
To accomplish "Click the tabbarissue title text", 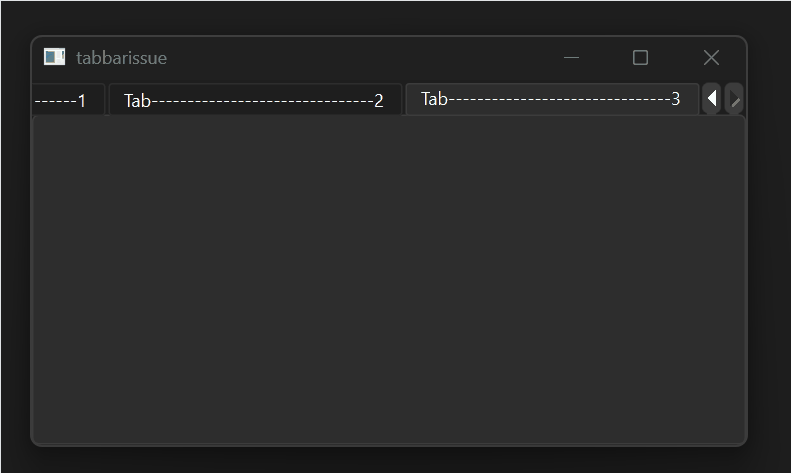I will click(x=122, y=58).
